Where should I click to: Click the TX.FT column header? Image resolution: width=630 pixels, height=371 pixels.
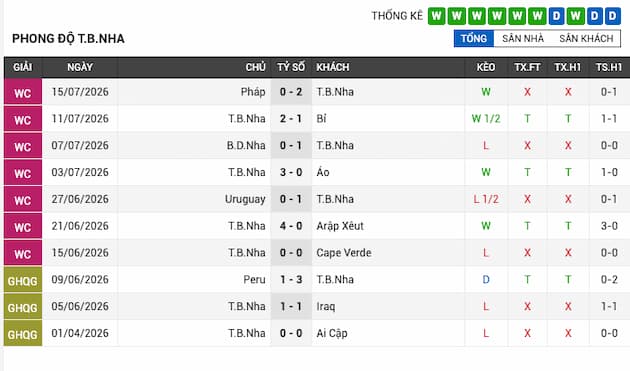pos(527,67)
